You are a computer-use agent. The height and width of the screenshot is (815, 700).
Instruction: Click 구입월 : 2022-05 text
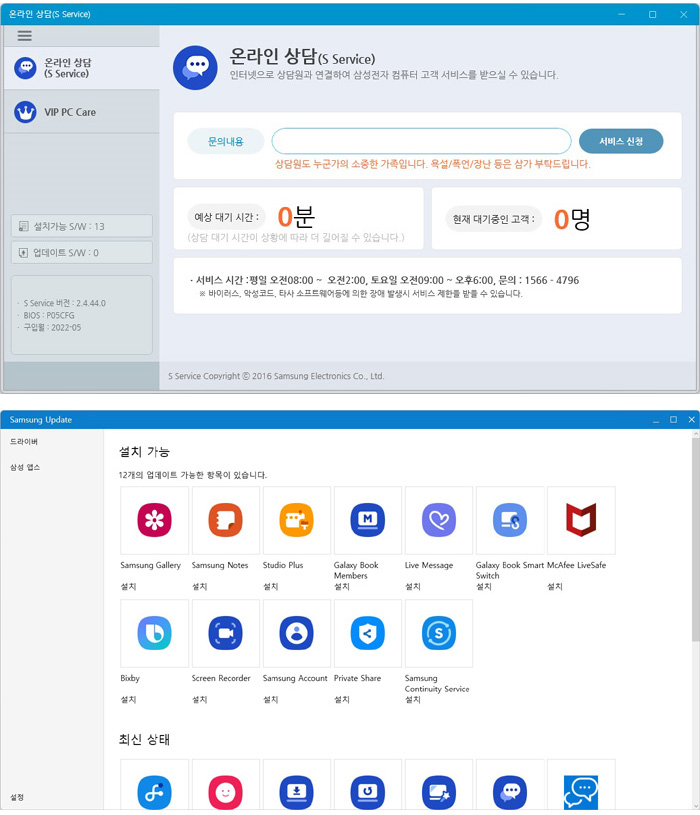point(52,327)
